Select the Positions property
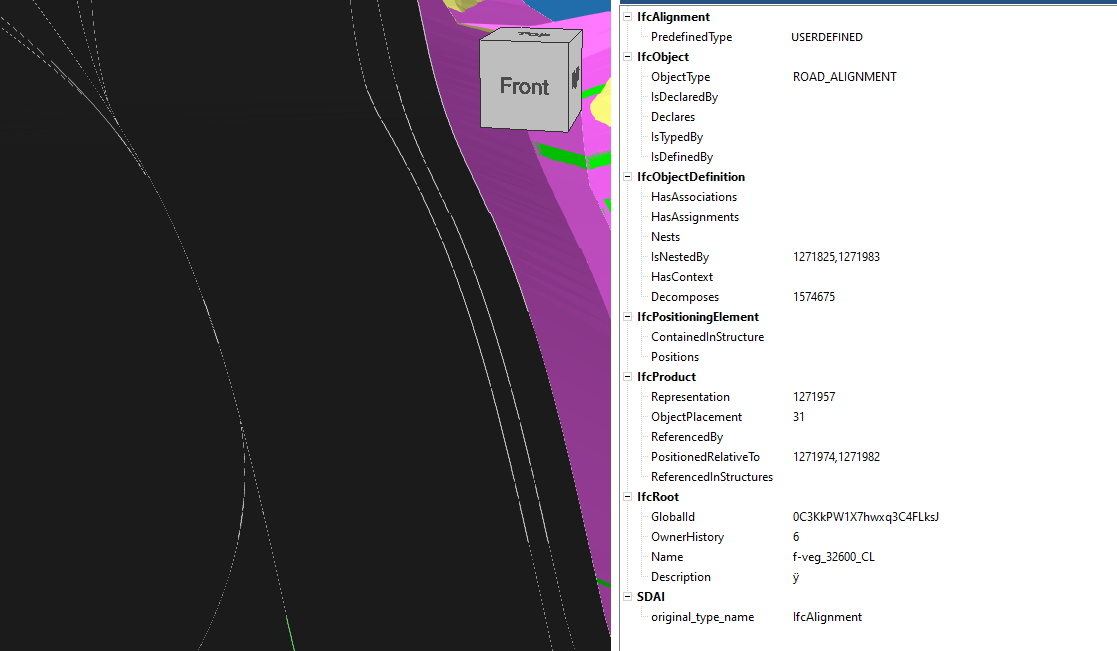1117x651 pixels. click(x=675, y=357)
